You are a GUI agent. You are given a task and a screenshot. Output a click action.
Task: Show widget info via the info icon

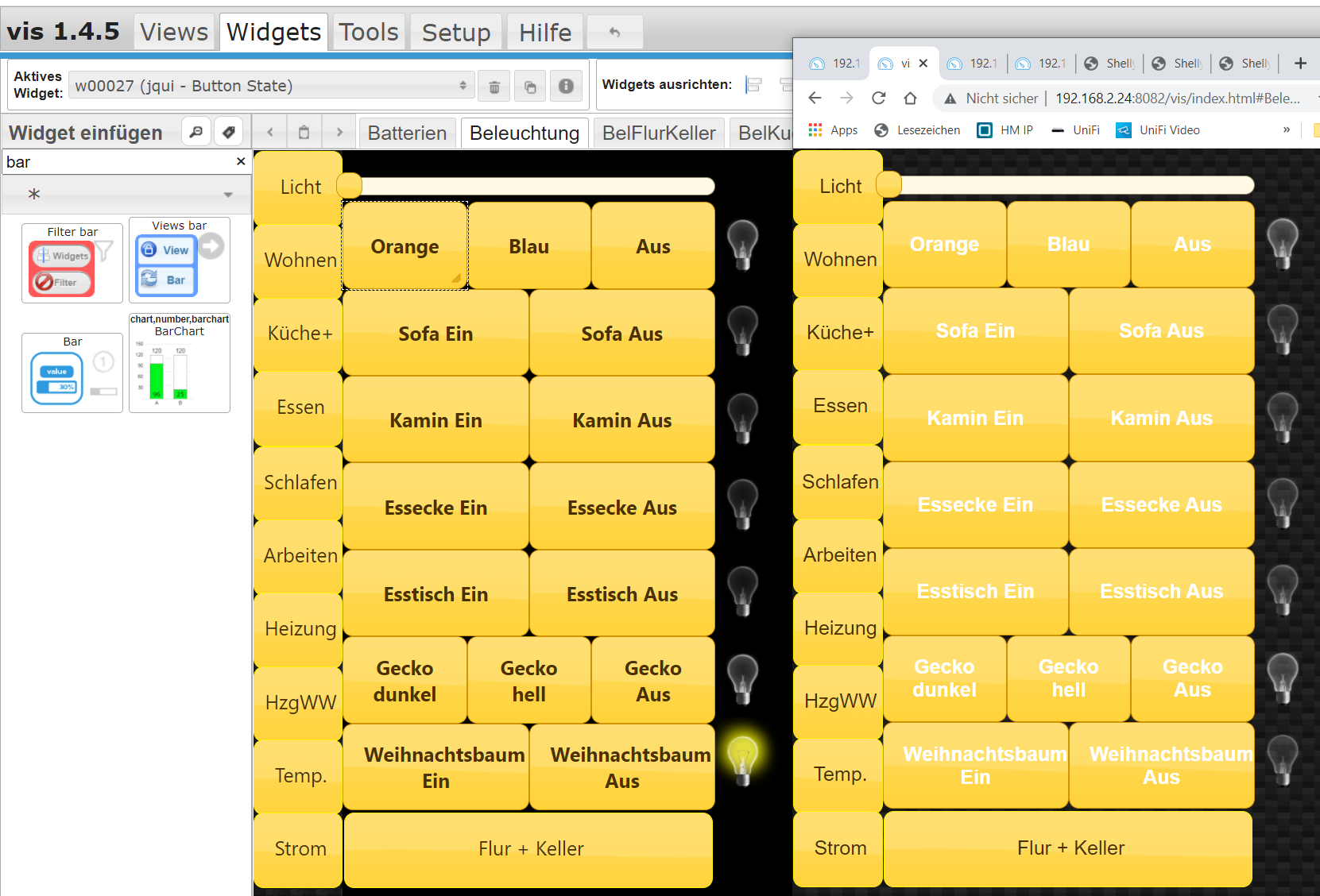[566, 86]
